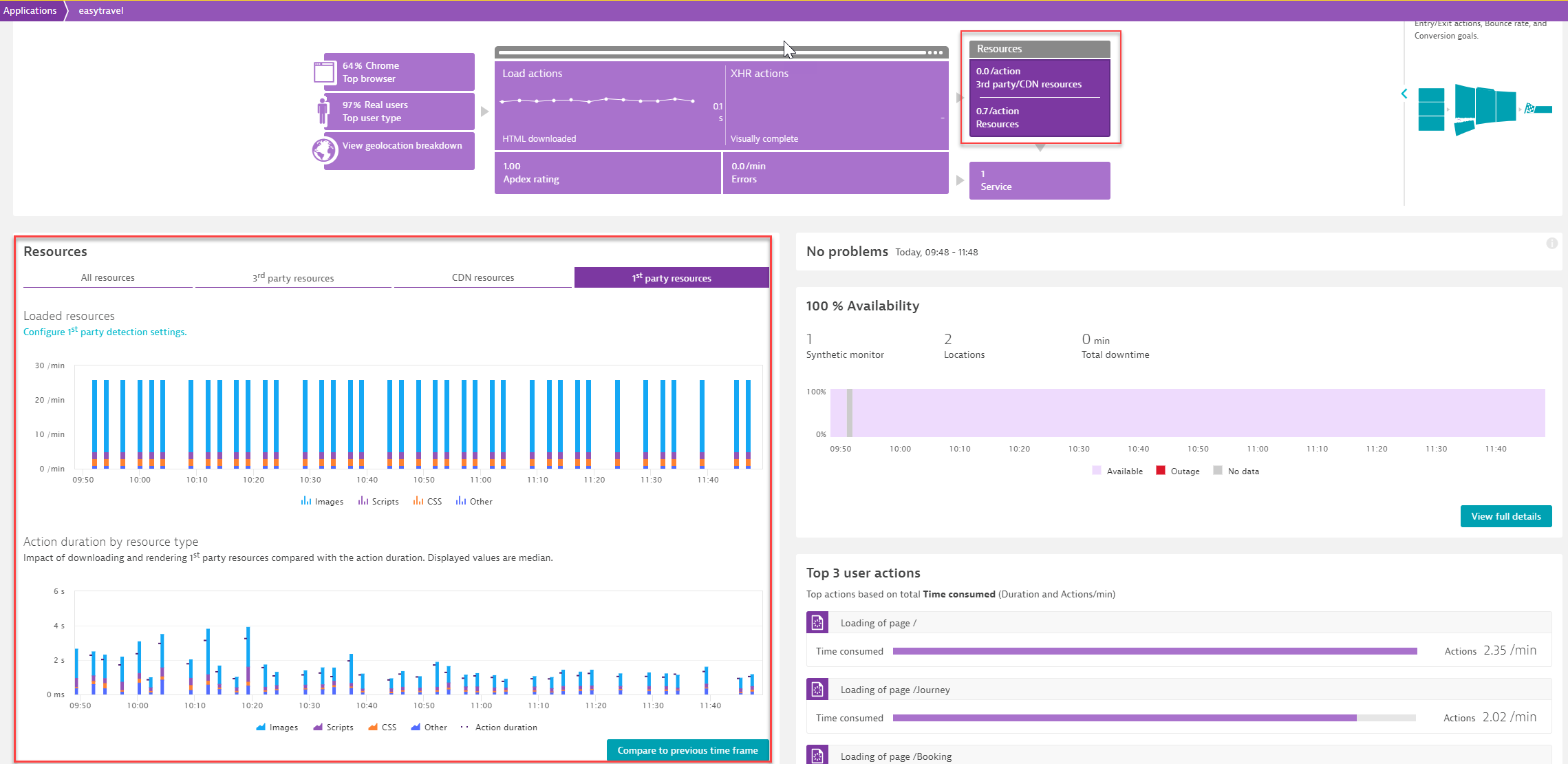This screenshot has width=1568, height=764.
Task: Toggle Images series in Action duration legend
Action: coord(277,727)
